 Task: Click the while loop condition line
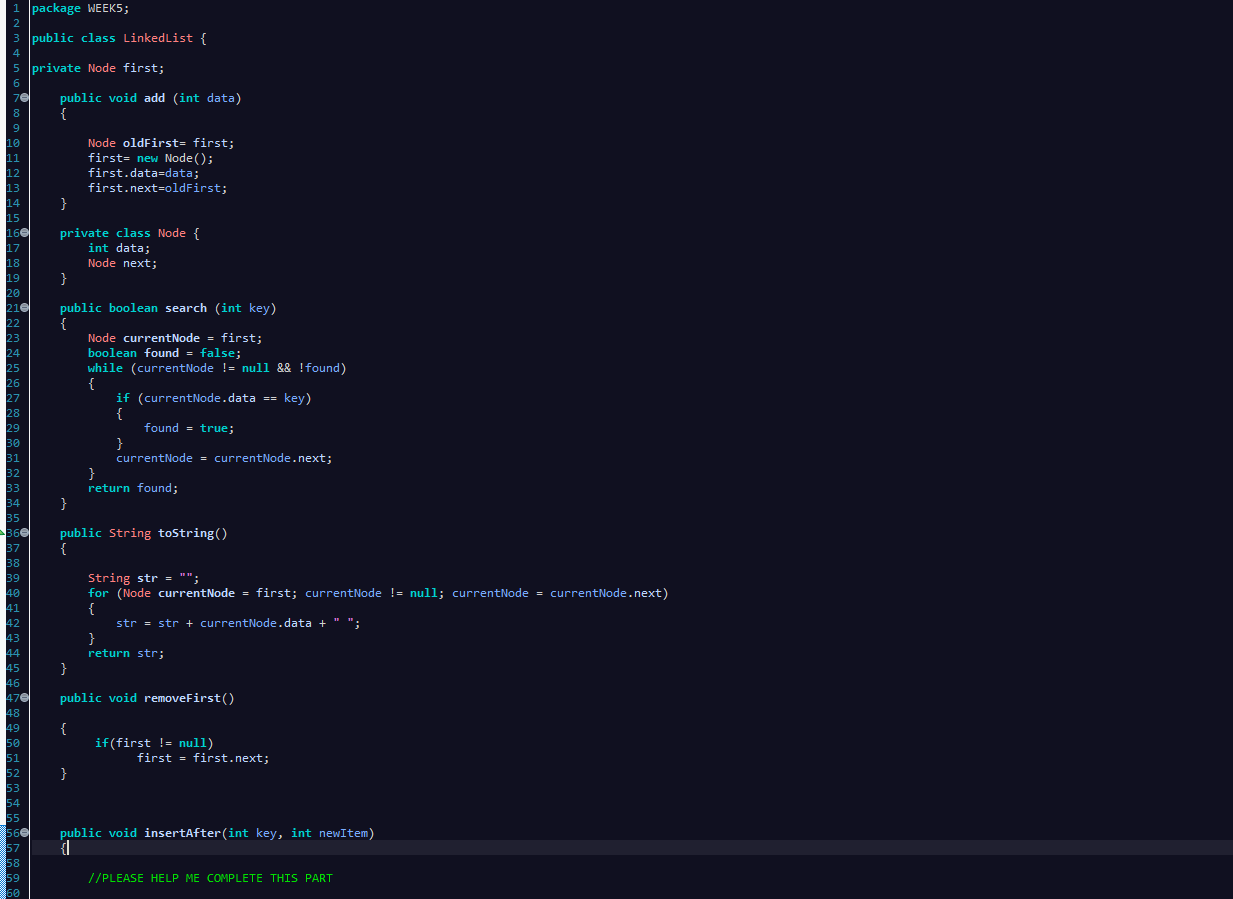[x=217, y=368]
